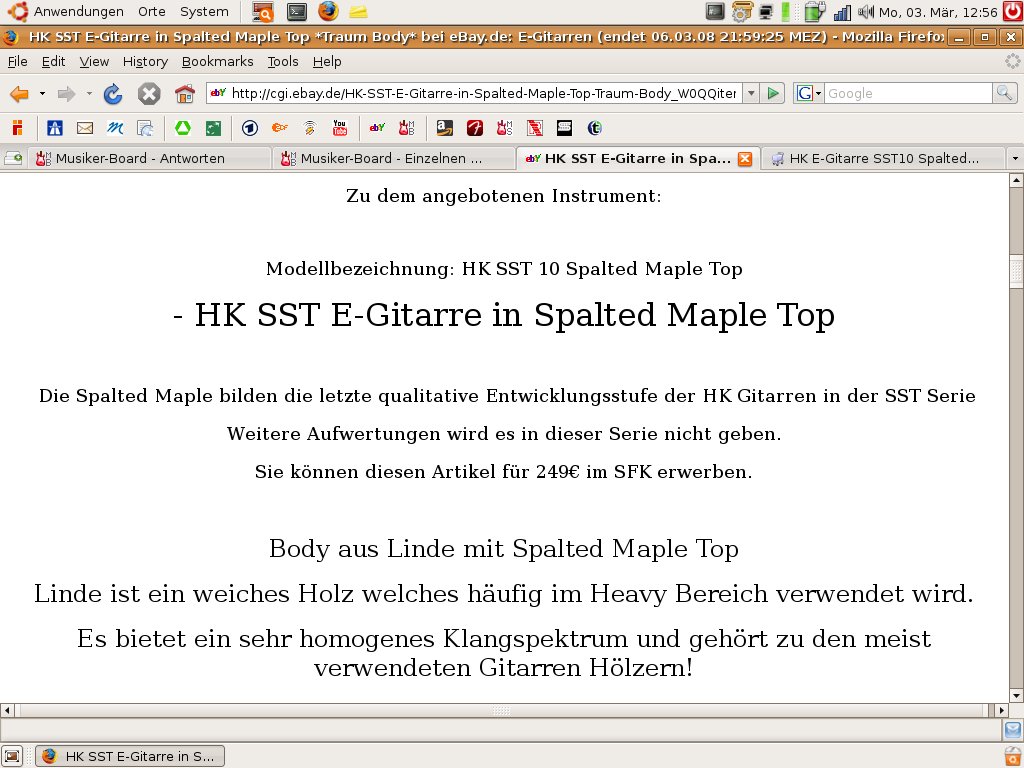Open the blue 't' Thomann bookmark icon

click(x=594, y=128)
